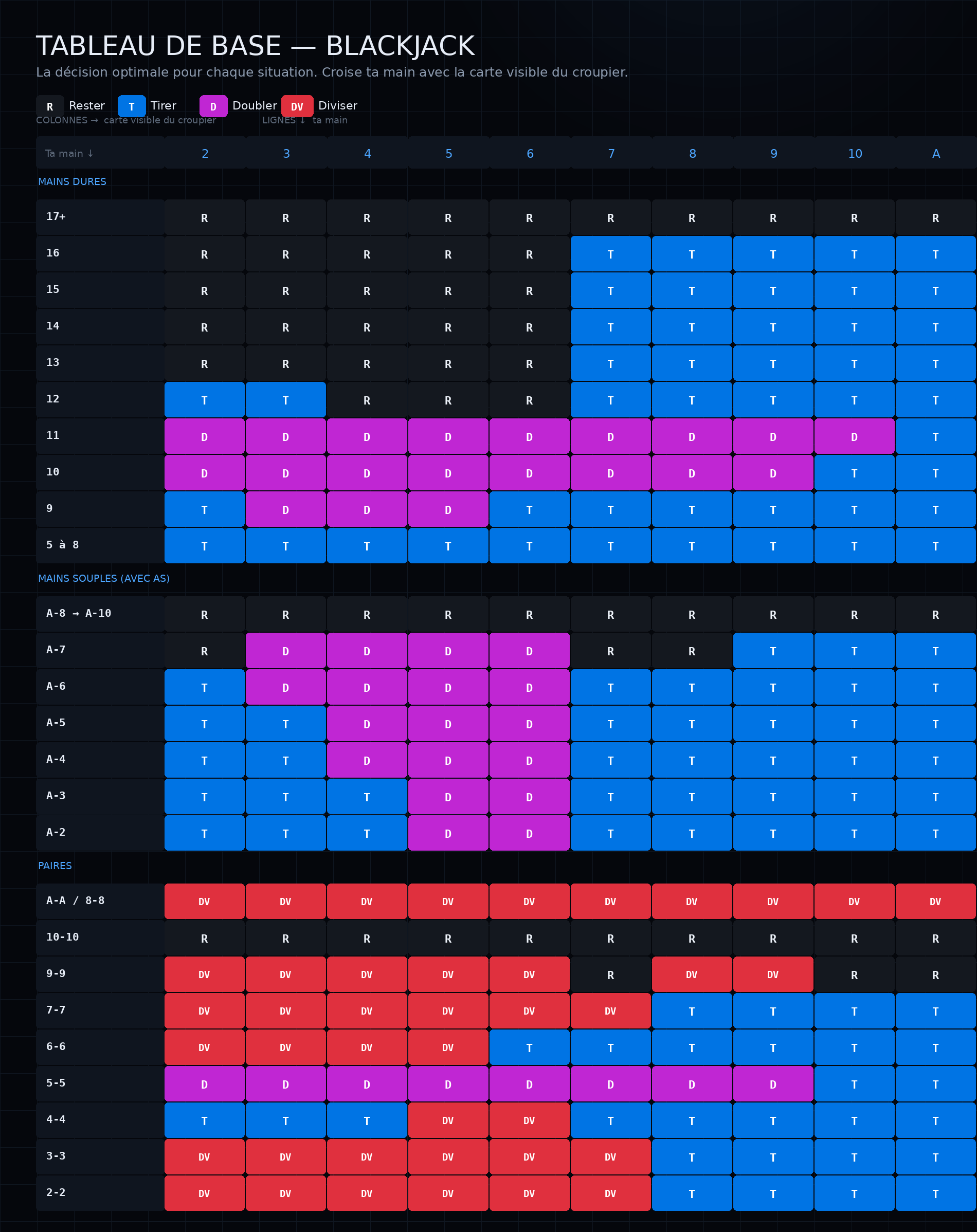Click the R cell for 17+ against dealer 2
Screen dimensions: 977x1232
[205, 217]
